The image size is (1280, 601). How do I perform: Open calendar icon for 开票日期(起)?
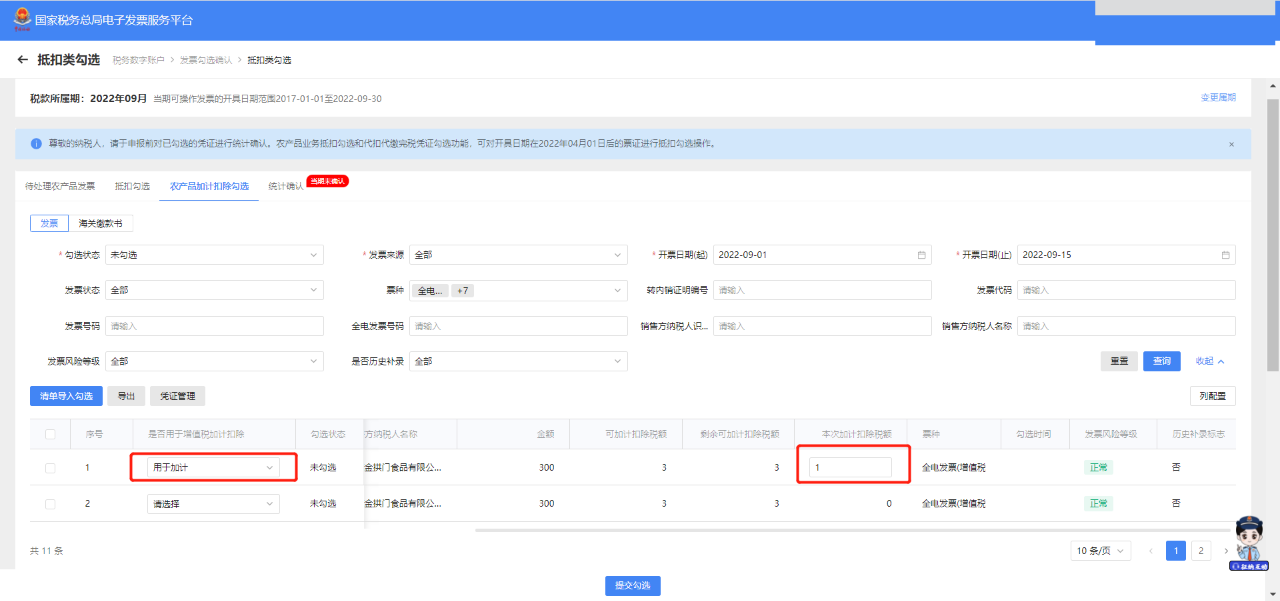pyautogui.click(x=921, y=255)
